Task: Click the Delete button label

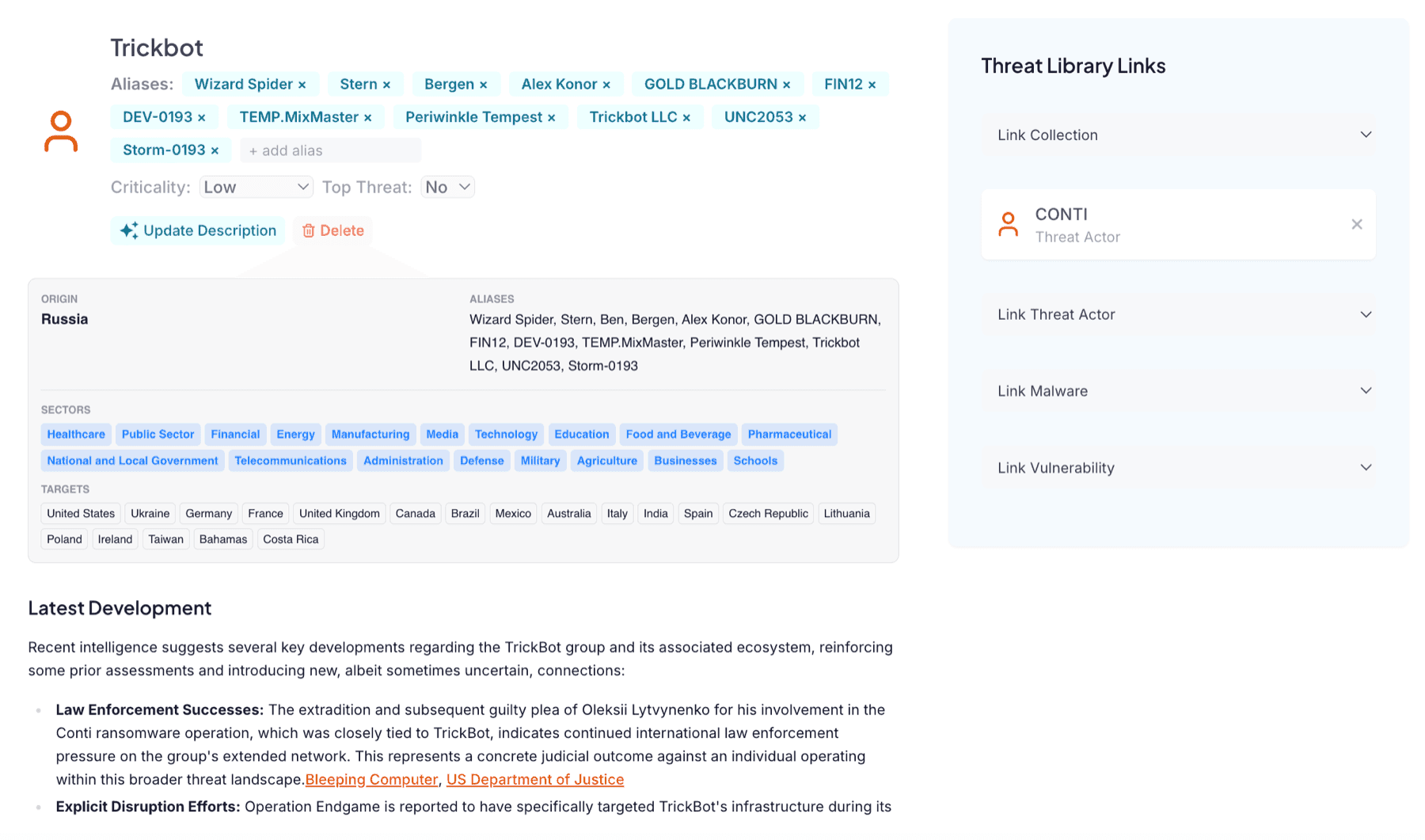Action: point(342,230)
